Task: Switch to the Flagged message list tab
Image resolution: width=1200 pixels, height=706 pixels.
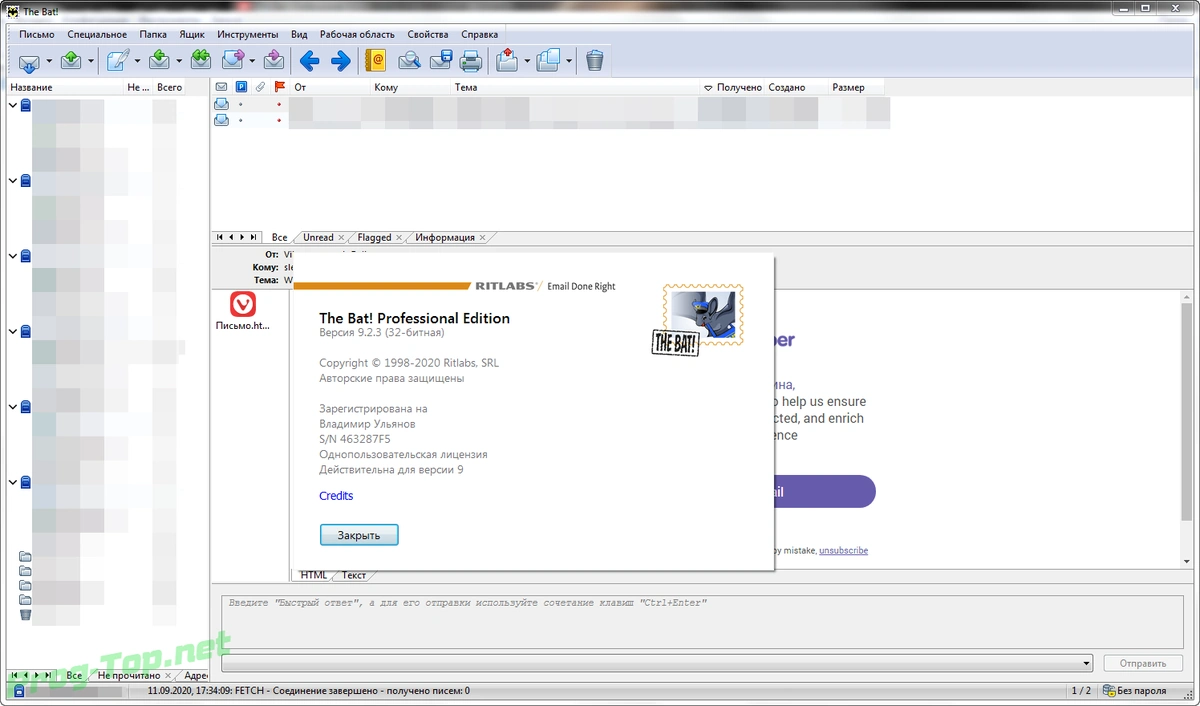Action: tap(374, 237)
